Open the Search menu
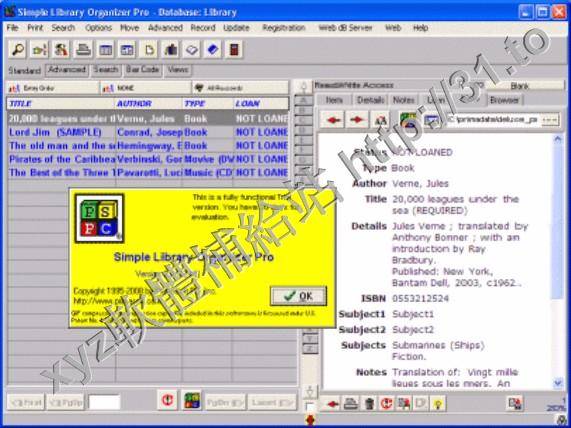 coord(63,28)
